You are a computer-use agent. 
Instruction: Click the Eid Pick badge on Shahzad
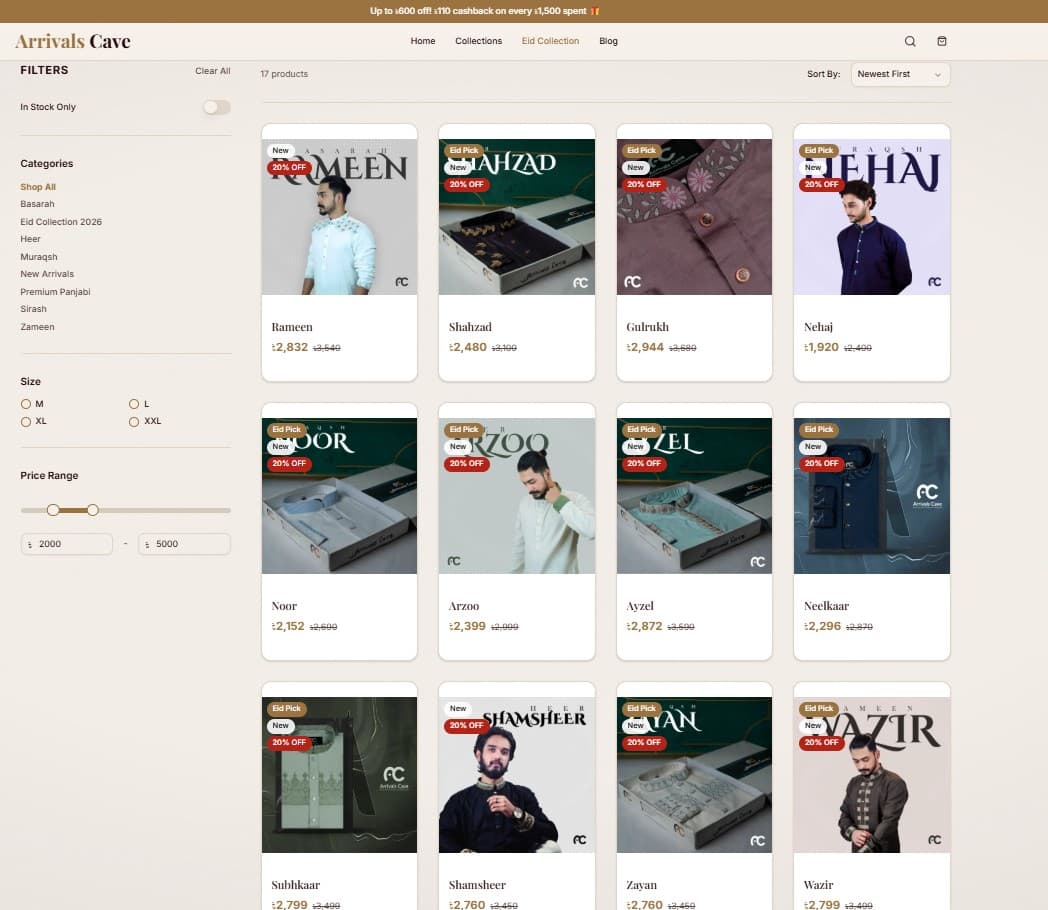pos(464,151)
